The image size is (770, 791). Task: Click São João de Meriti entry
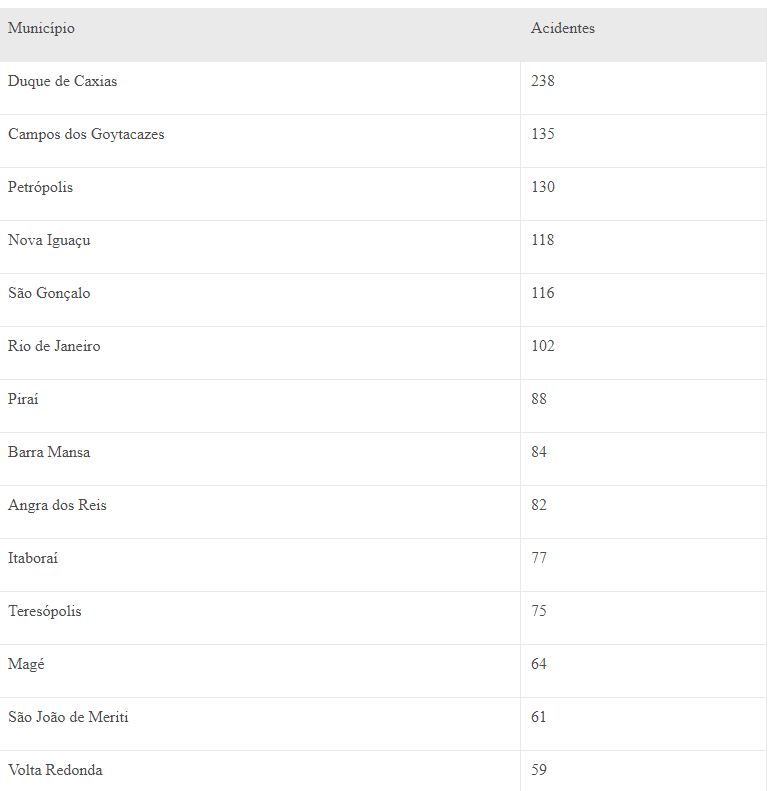(68, 717)
